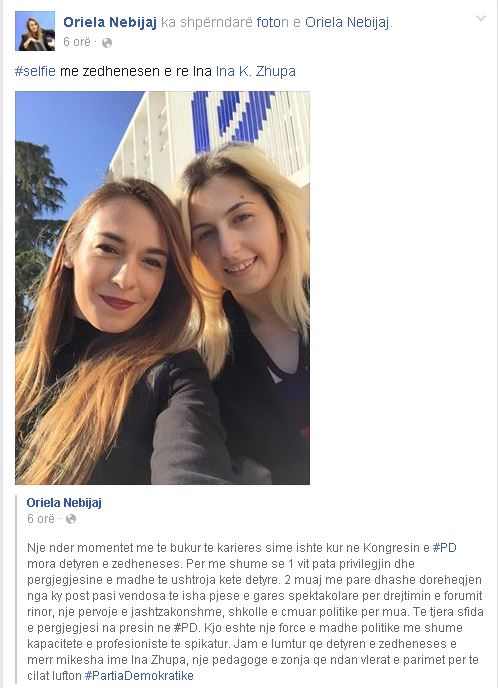This screenshot has width=498, height=688.
Task: Click the public globe icon beside header timestamp
Action: pyautogui.click(x=107, y=43)
